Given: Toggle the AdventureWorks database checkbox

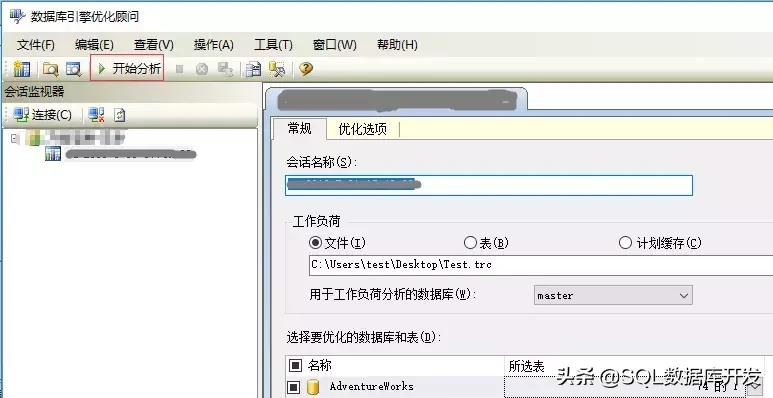Looking at the screenshot, I should [293, 387].
